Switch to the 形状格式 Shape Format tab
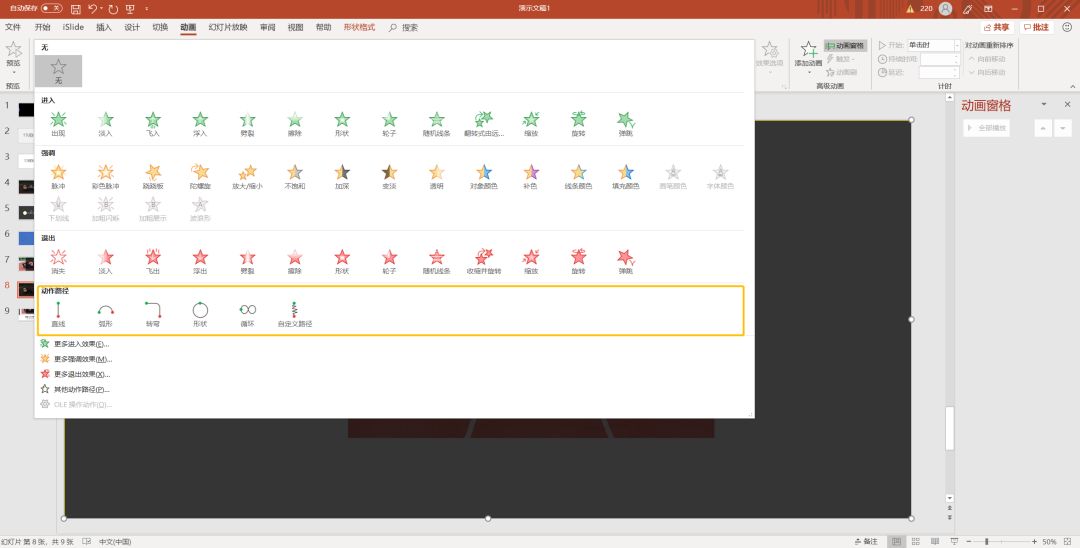1080x548 pixels. [359, 28]
